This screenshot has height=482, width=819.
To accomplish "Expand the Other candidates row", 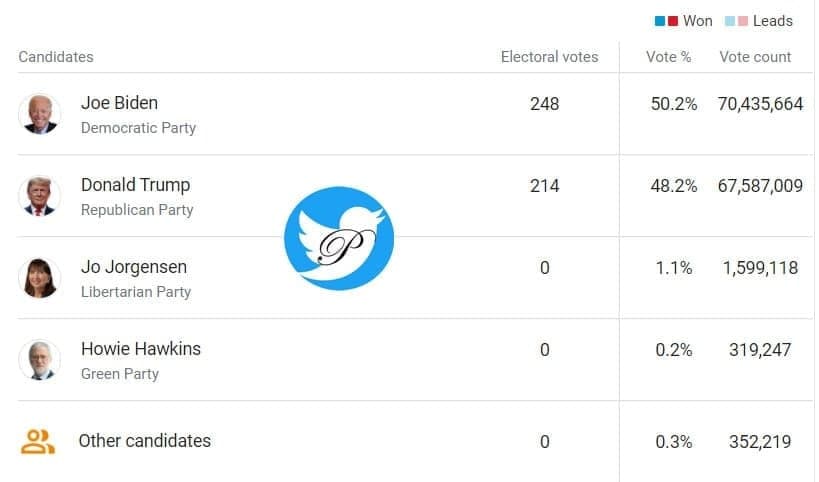I will coord(144,441).
